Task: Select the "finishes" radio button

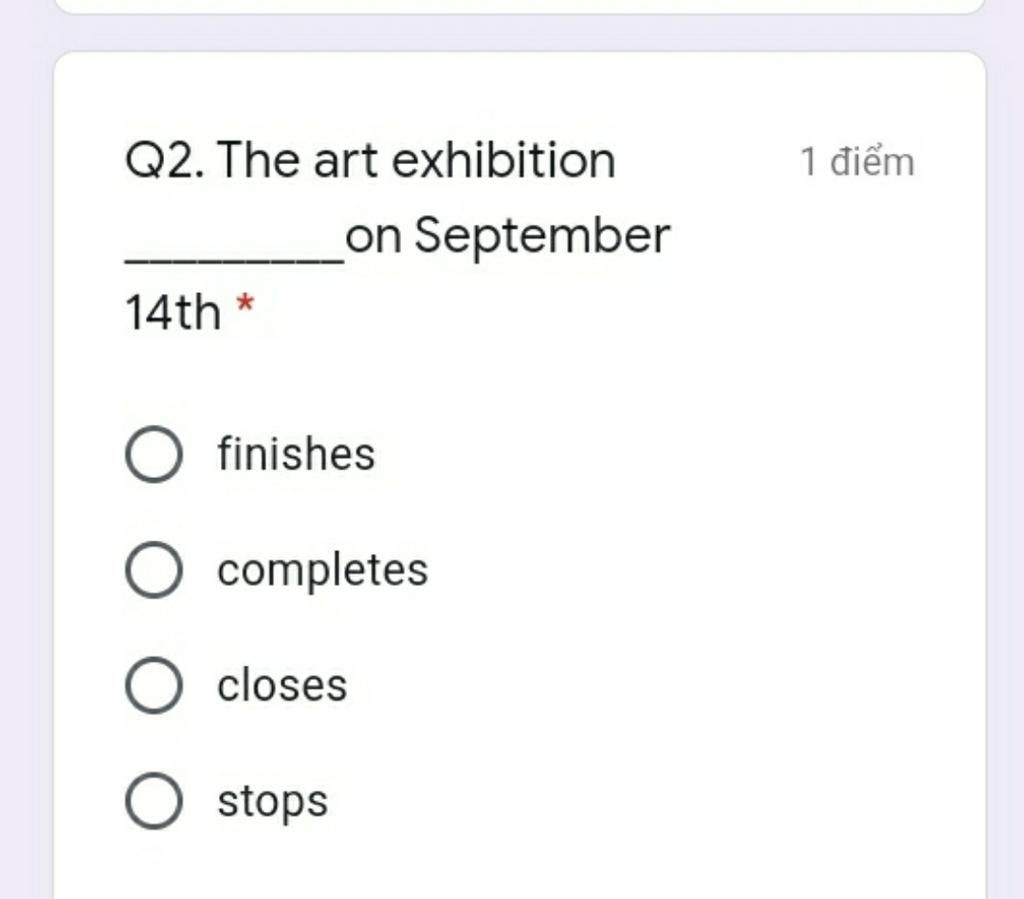Action: (154, 455)
